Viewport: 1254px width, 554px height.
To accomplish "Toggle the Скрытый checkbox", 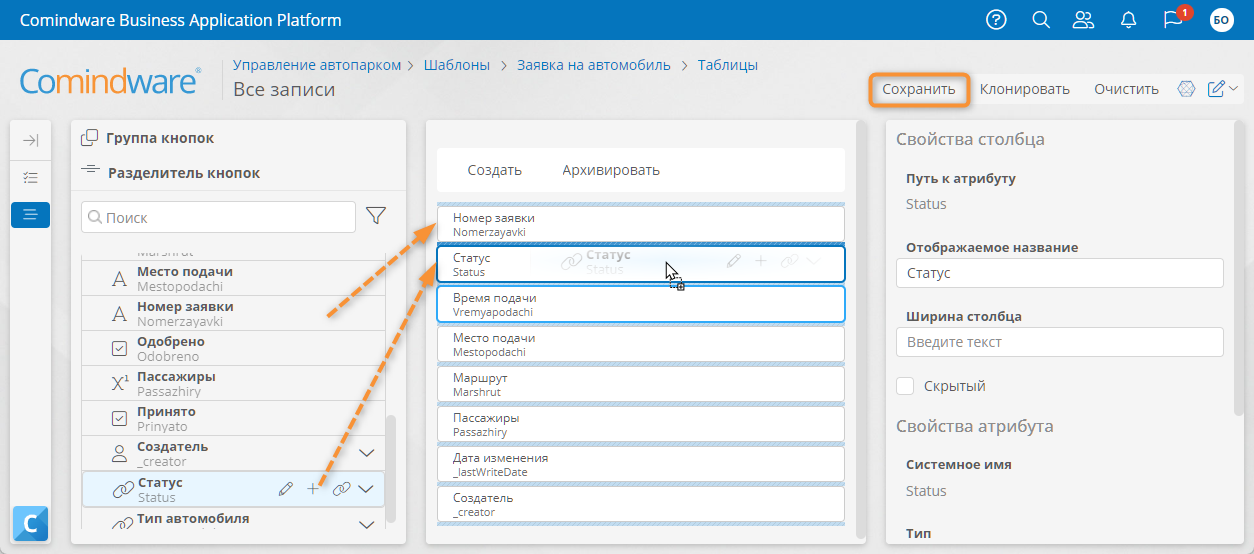I will pyautogui.click(x=906, y=386).
